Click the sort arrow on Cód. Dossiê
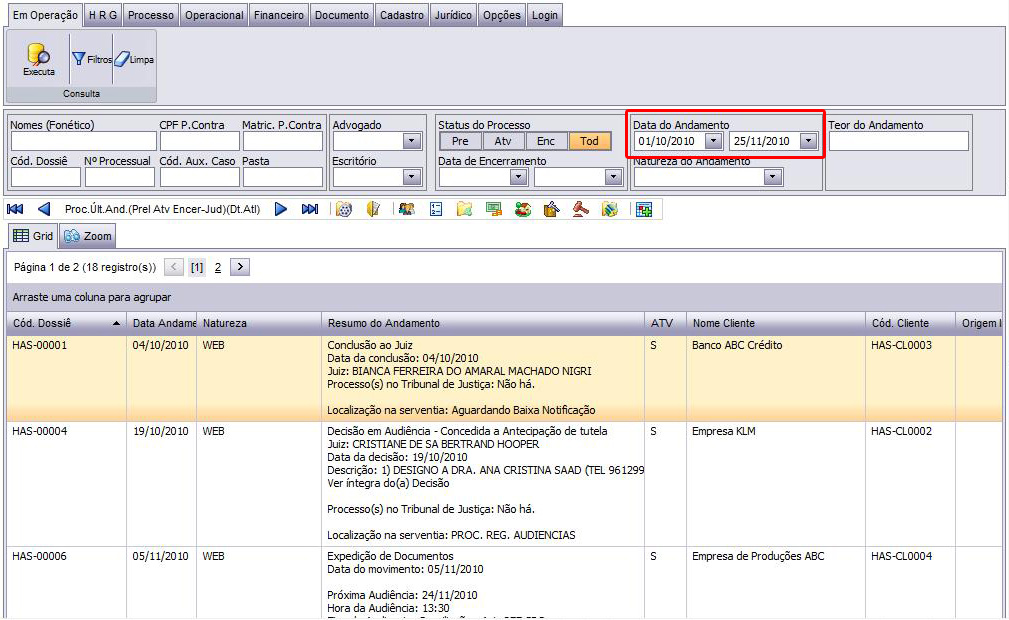The height and width of the screenshot is (620, 1009). [x=116, y=323]
